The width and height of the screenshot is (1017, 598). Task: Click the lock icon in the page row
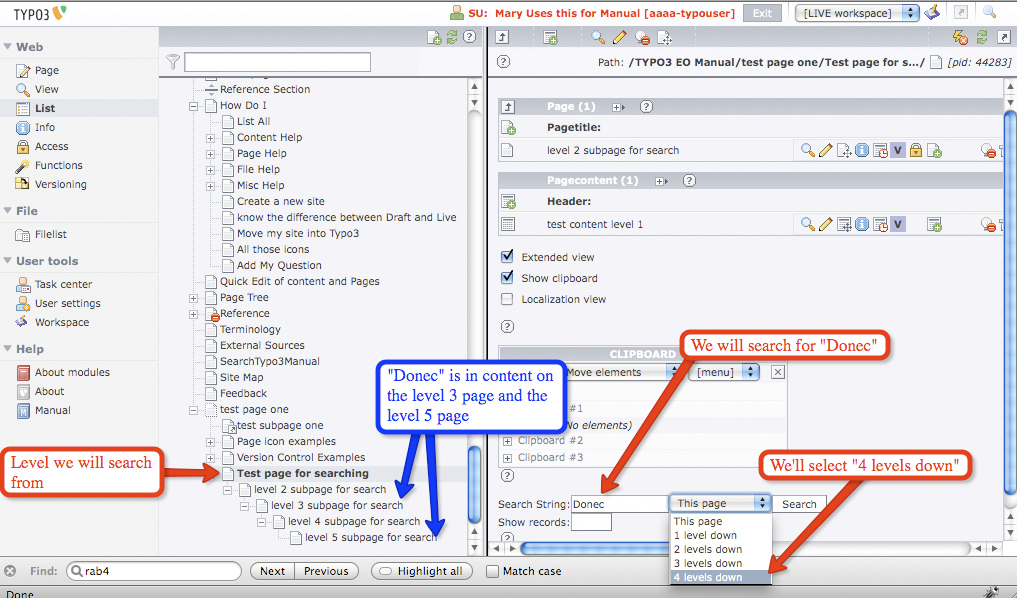click(x=915, y=151)
